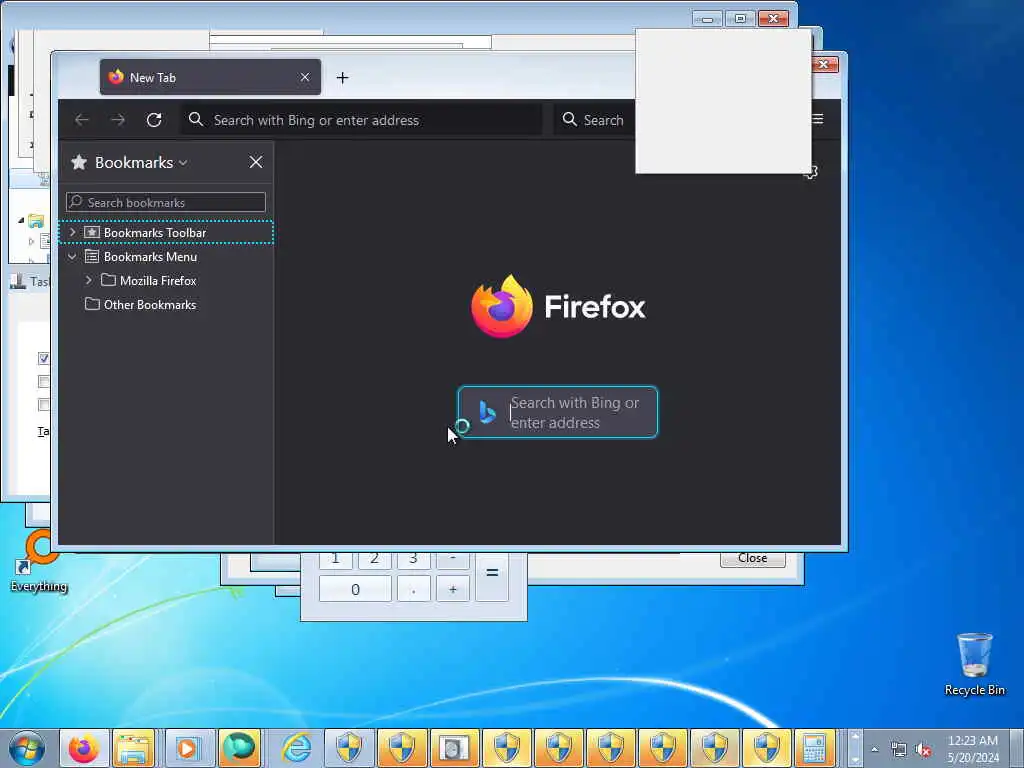Click the Bookmarks star icon in sidebar header
Viewport: 1024px width, 768px height.
[x=79, y=162]
